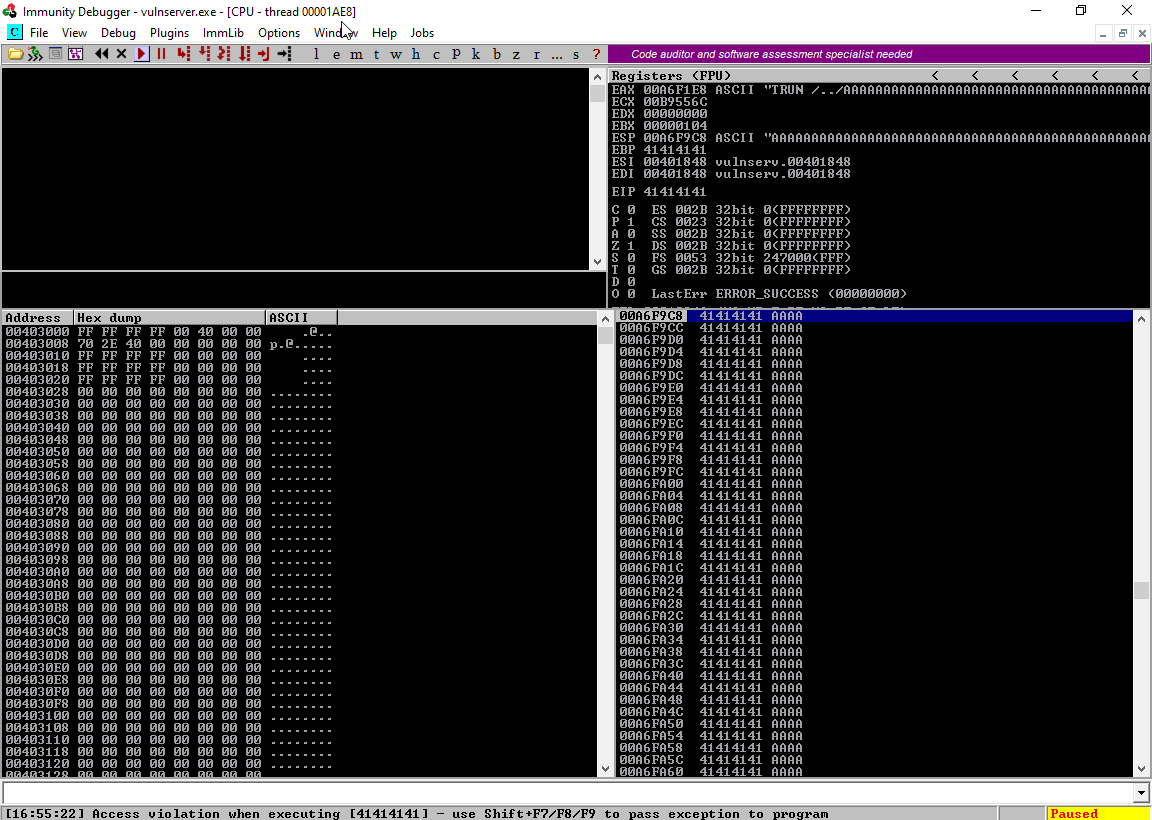Expand the command bar dropdown arrow
Image resolution: width=1152 pixels, height=820 pixels.
pyautogui.click(x=1142, y=793)
